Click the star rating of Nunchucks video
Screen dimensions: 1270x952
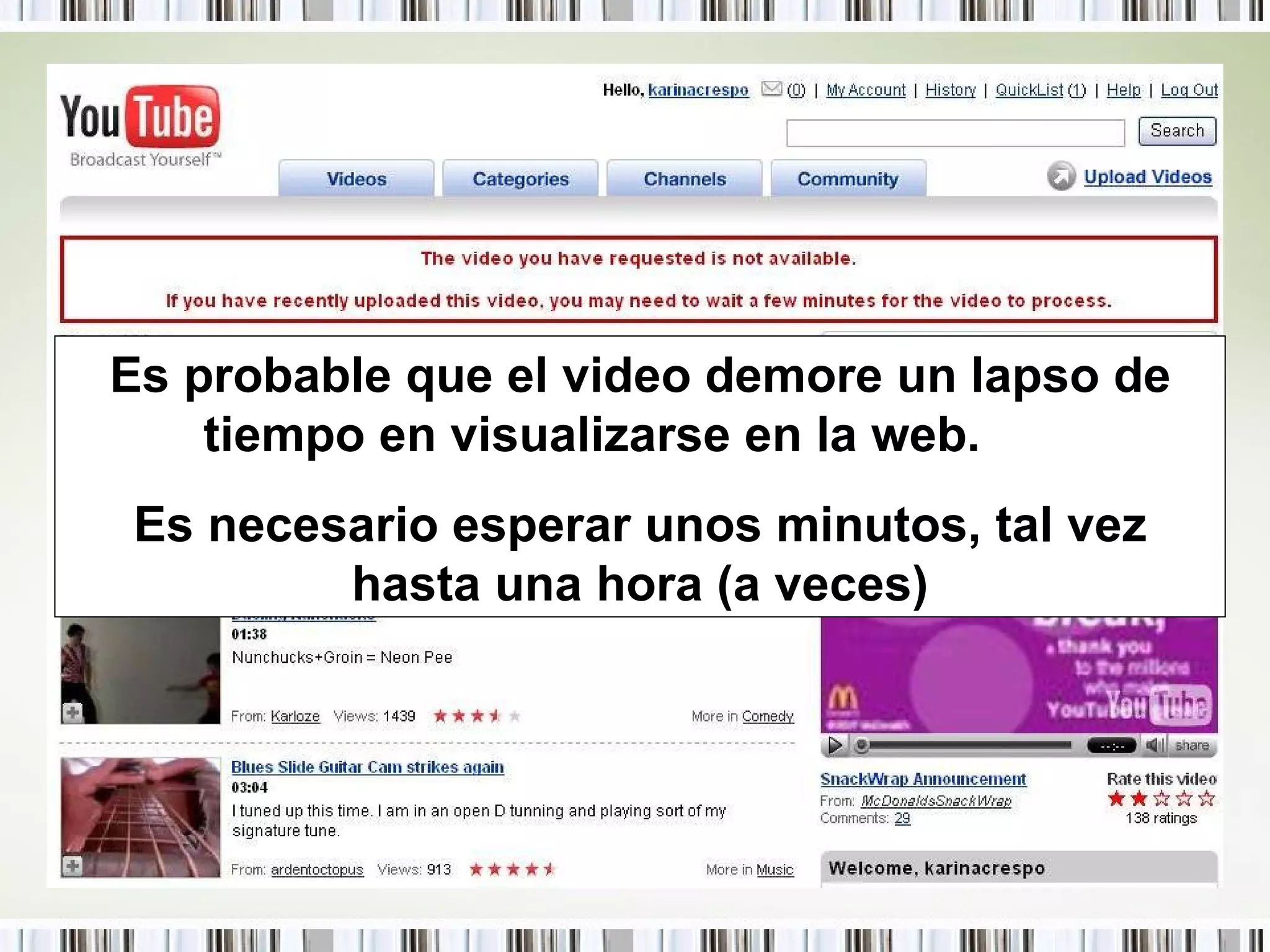476,716
